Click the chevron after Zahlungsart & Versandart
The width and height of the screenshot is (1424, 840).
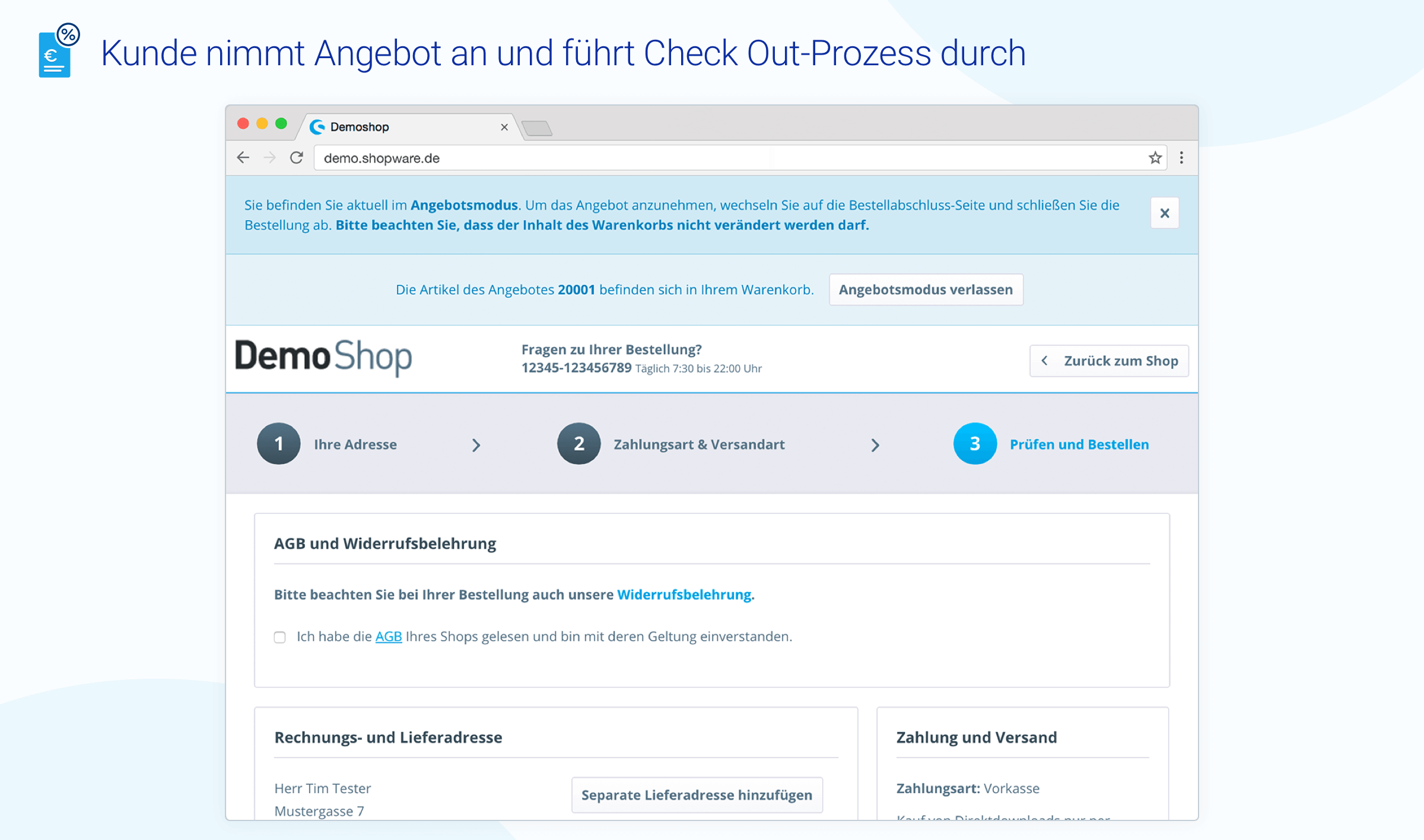875,446
